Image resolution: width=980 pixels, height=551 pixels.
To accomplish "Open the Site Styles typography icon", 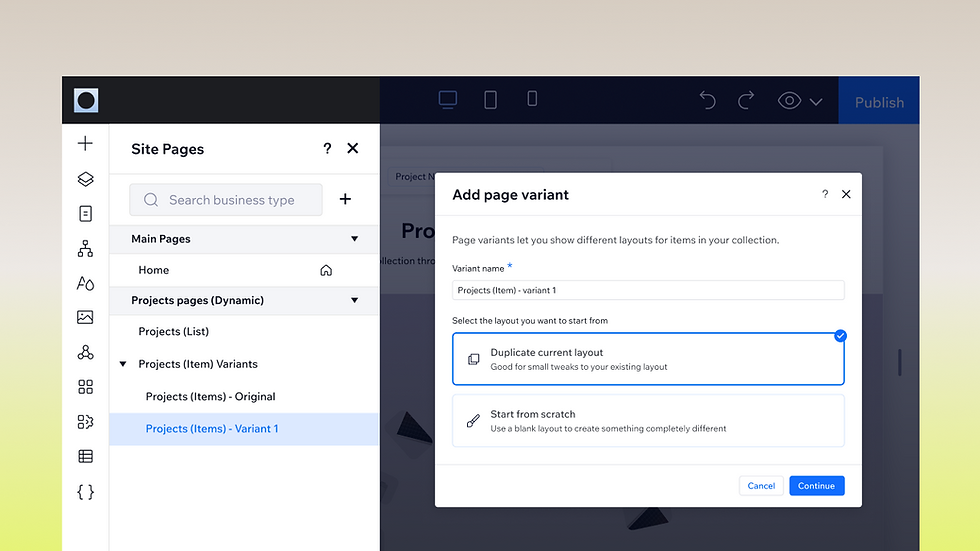I will pos(85,283).
